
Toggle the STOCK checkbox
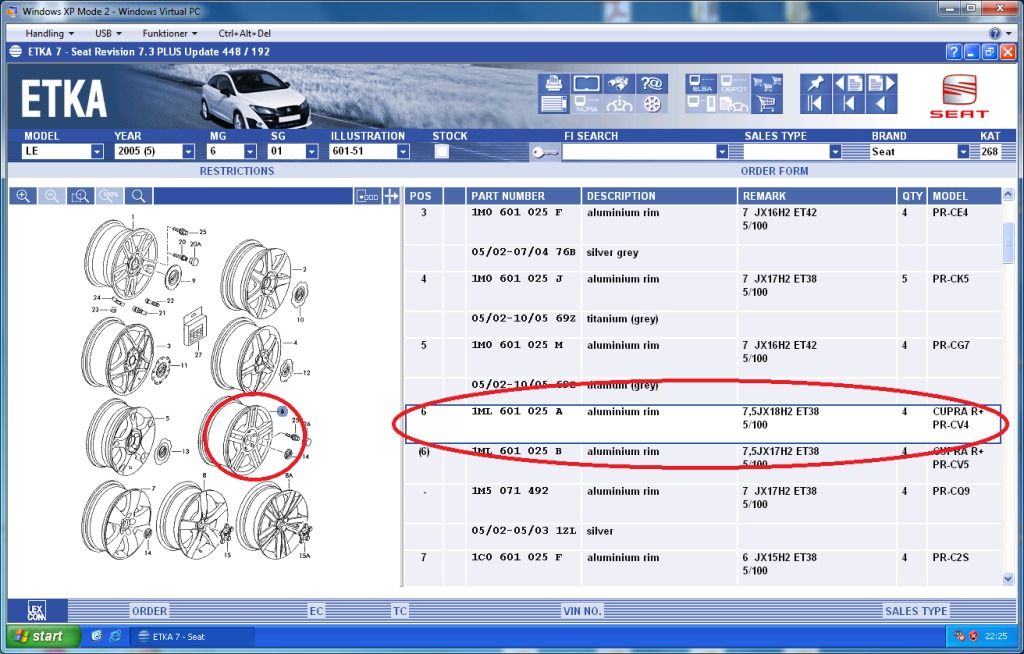click(x=442, y=152)
